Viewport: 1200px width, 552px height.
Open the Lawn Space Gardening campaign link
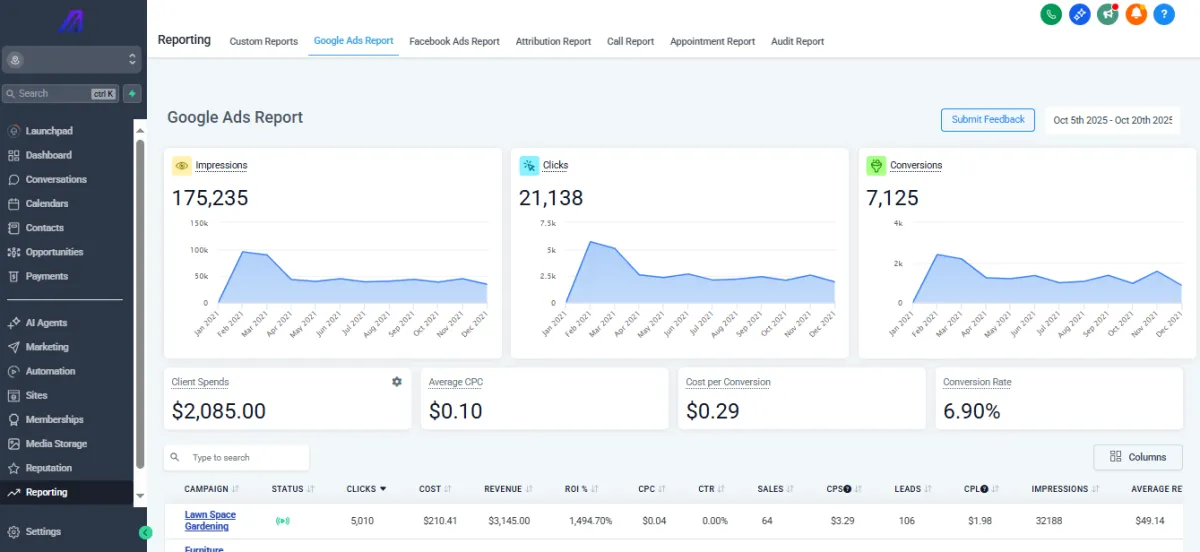tap(210, 521)
